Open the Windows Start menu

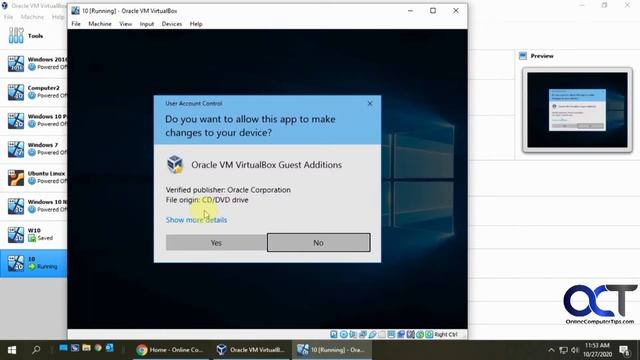12,350
